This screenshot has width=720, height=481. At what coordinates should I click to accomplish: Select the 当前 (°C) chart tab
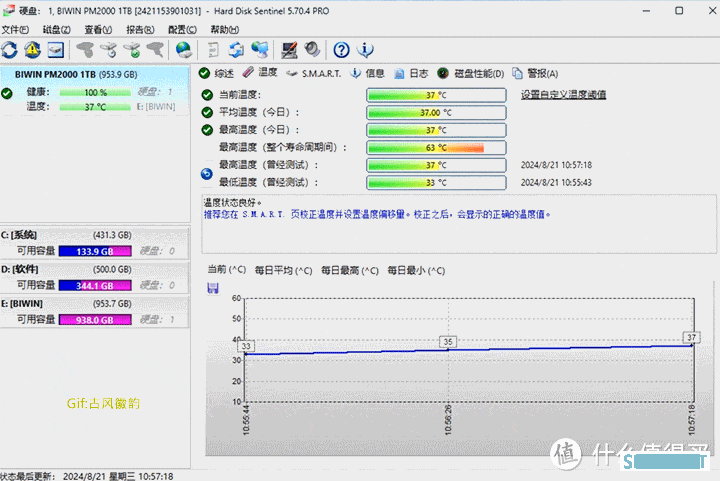[226, 270]
